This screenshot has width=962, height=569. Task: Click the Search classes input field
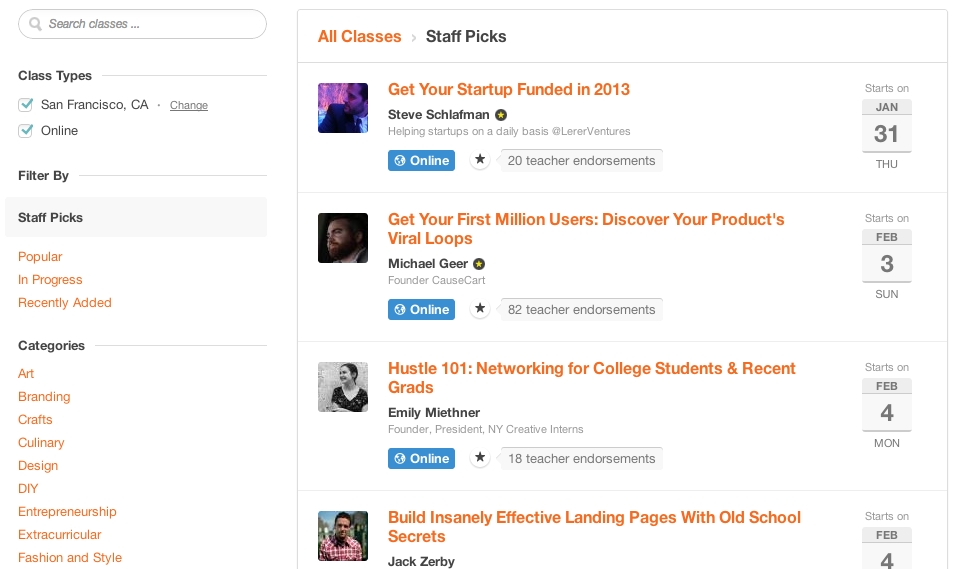[x=150, y=24]
